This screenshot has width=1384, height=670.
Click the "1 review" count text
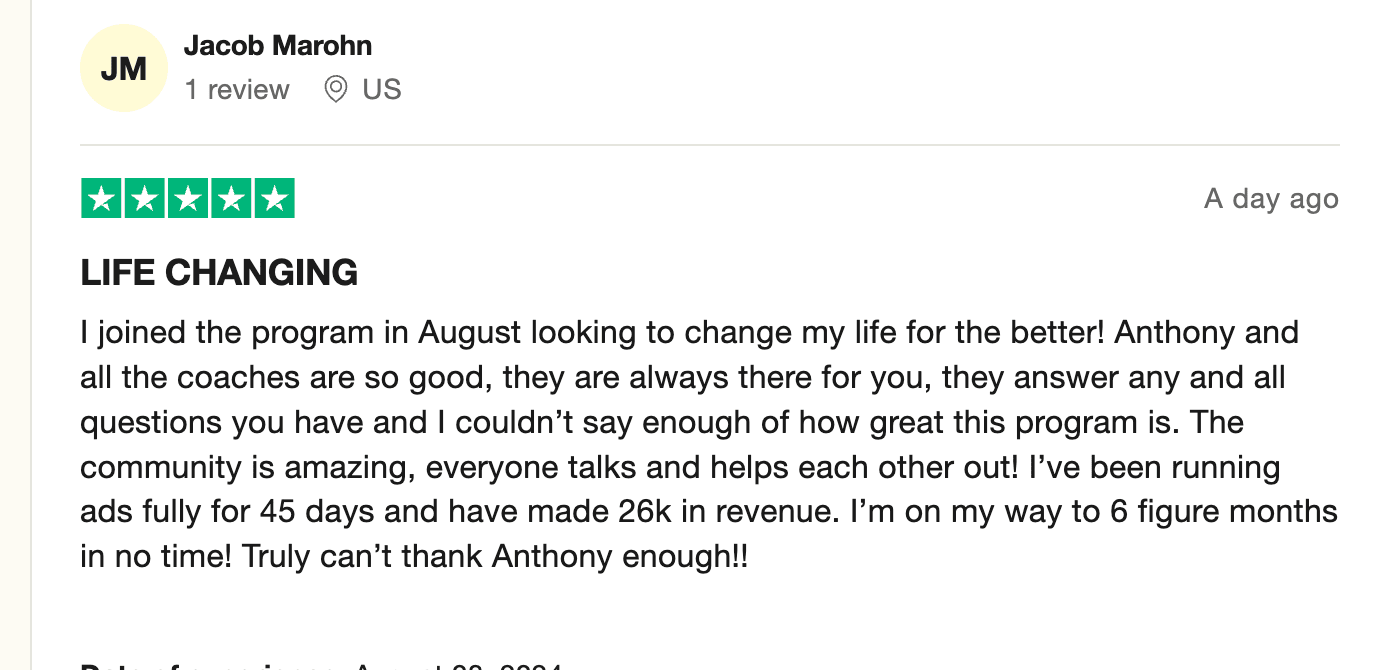click(237, 90)
